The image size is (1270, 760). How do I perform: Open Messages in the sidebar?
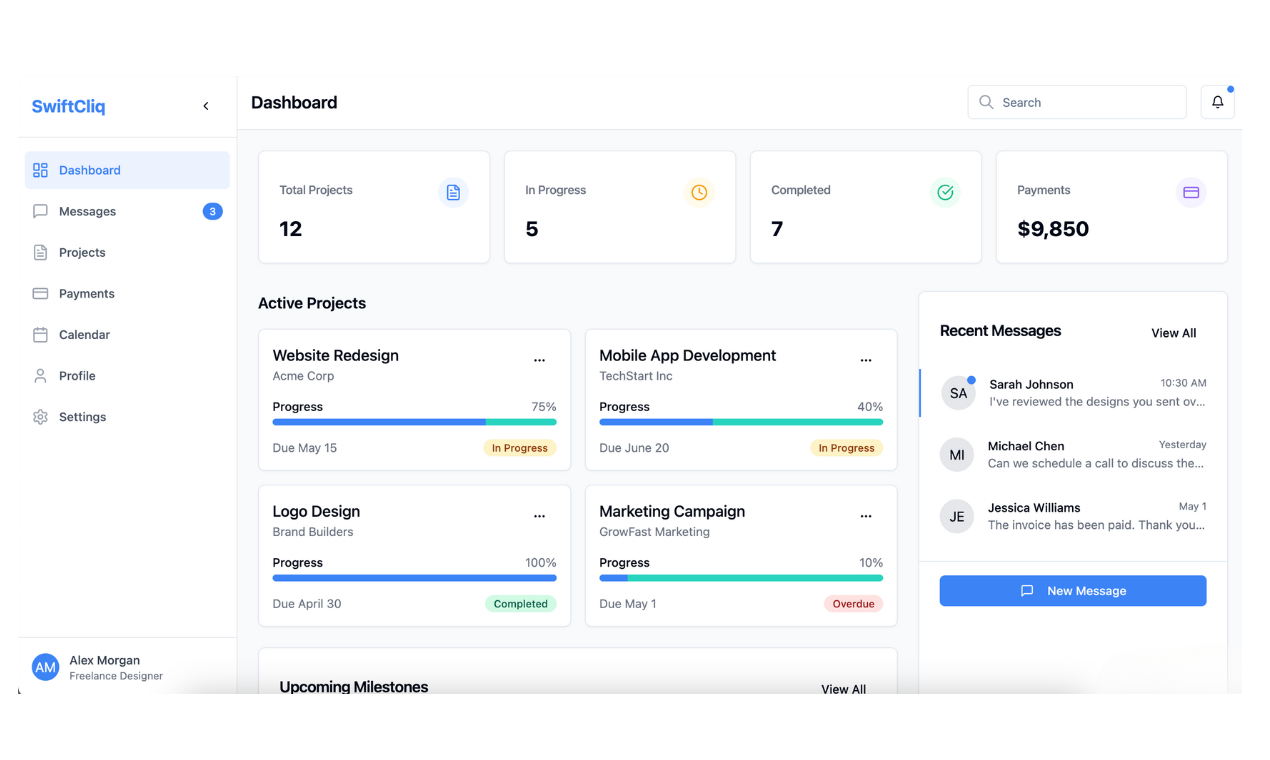[x=127, y=211]
